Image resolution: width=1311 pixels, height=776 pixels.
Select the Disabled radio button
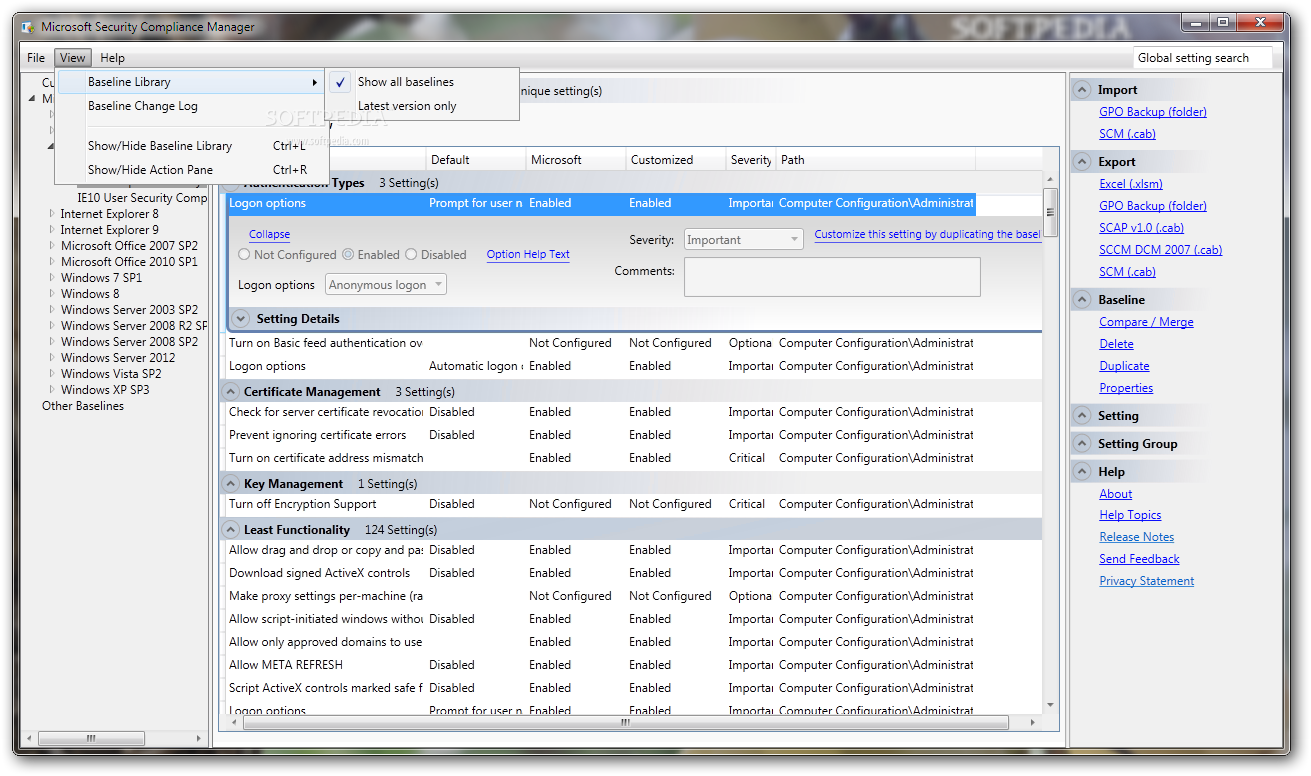point(411,255)
